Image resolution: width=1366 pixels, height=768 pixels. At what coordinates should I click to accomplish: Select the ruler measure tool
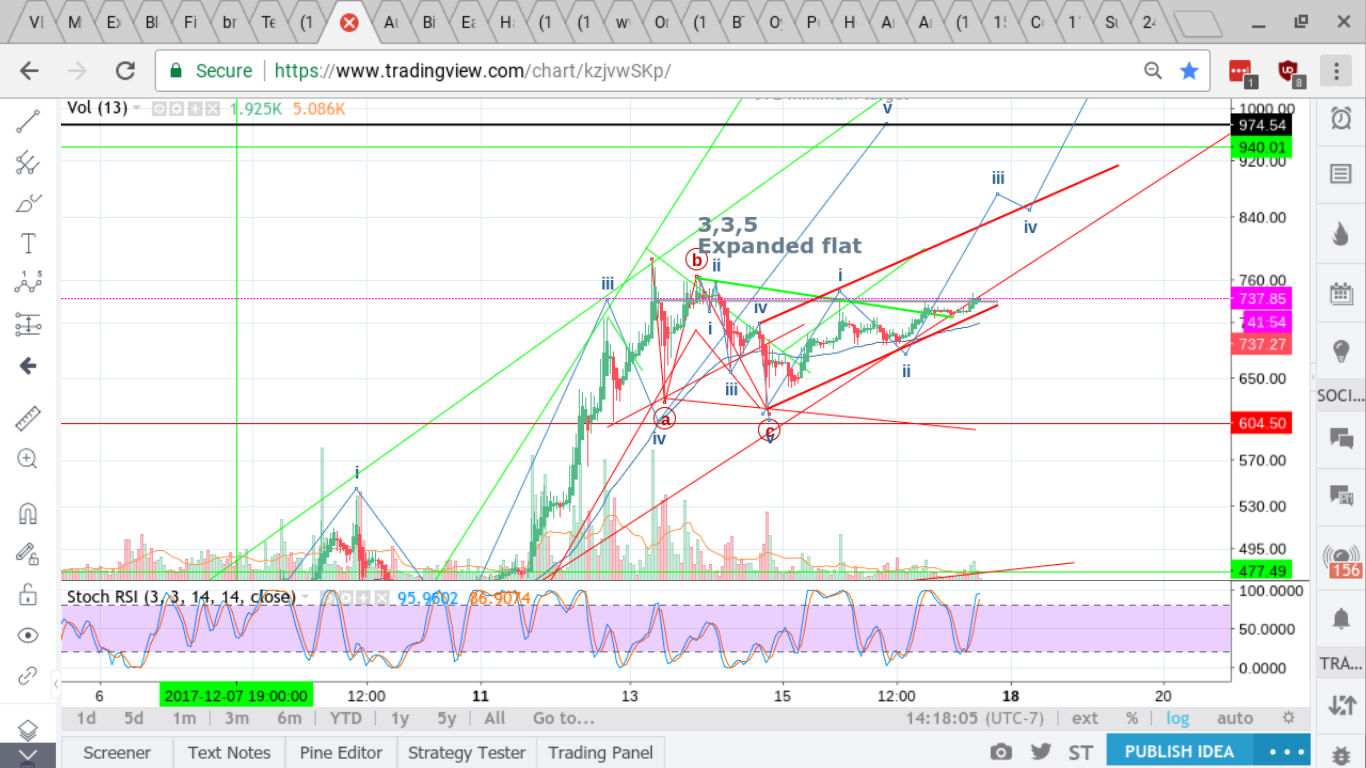click(28, 418)
